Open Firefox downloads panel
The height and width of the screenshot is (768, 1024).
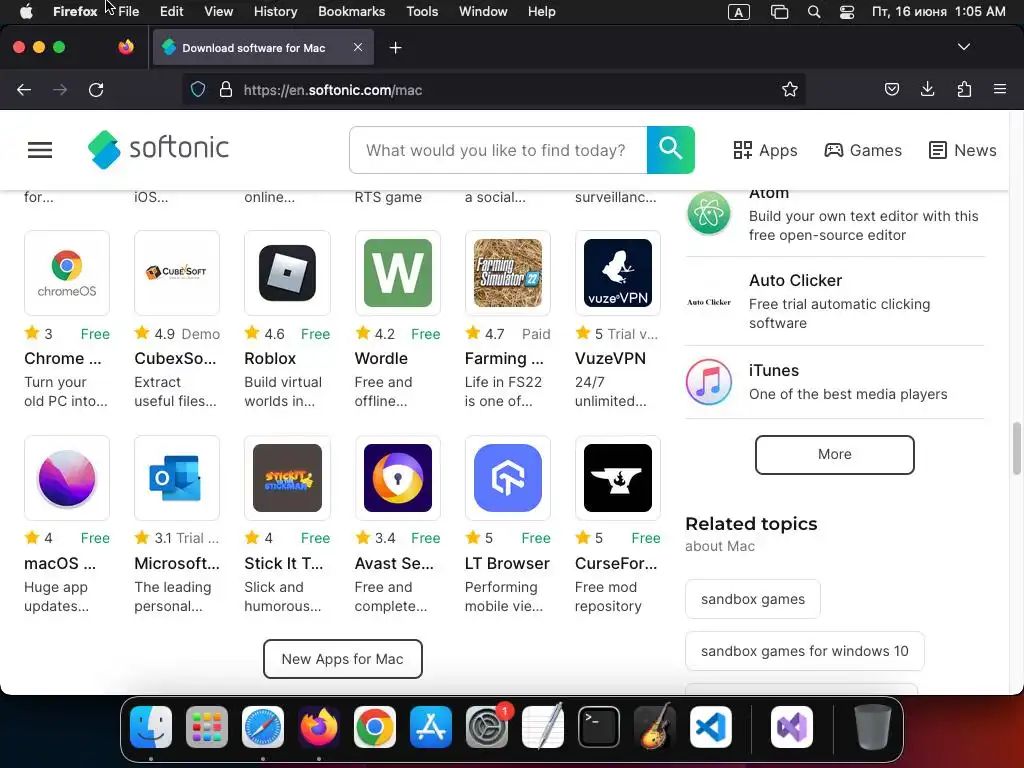(x=927, y=89)
